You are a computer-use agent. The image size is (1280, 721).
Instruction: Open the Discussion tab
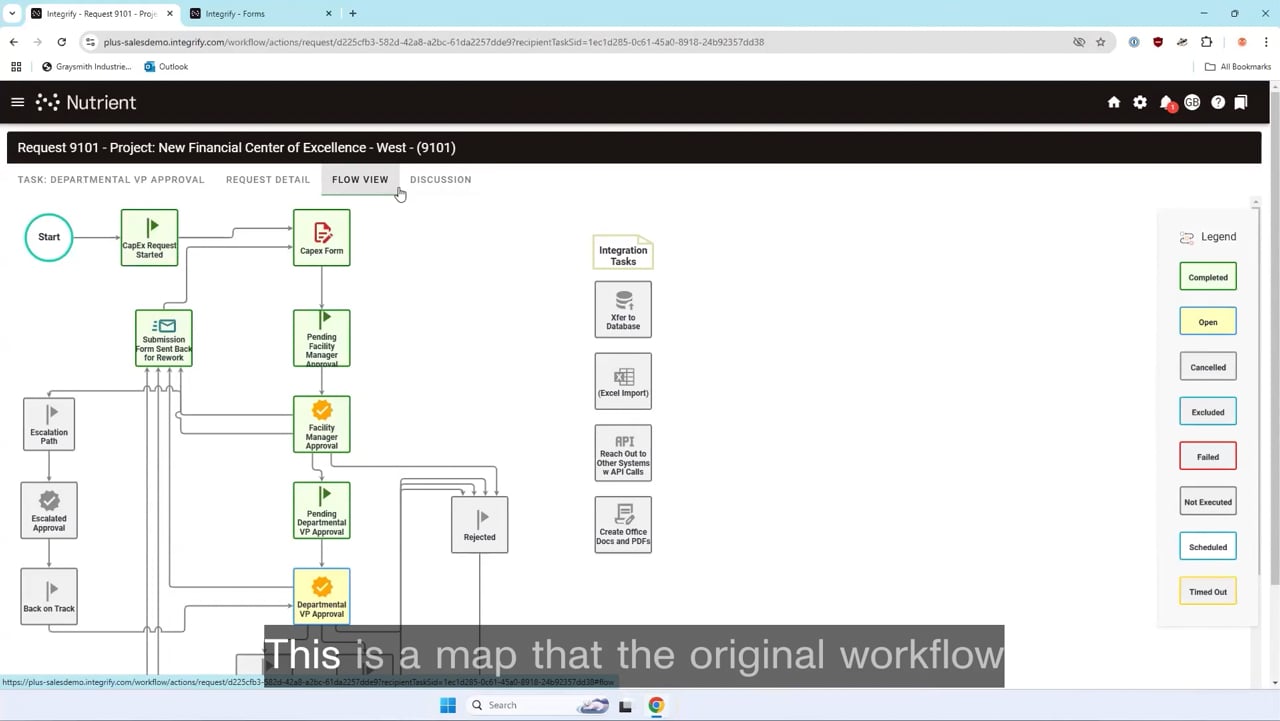coord(441,180)
